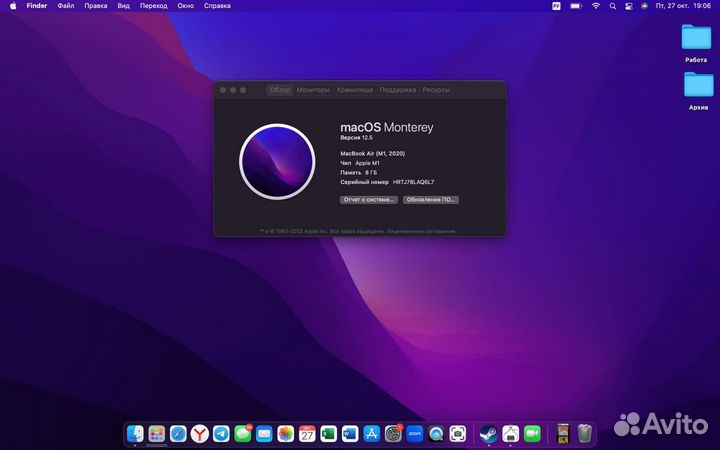Open the App Store in the dock
The width and height of the screenshot is (720, 450).
tap(371, 433)
